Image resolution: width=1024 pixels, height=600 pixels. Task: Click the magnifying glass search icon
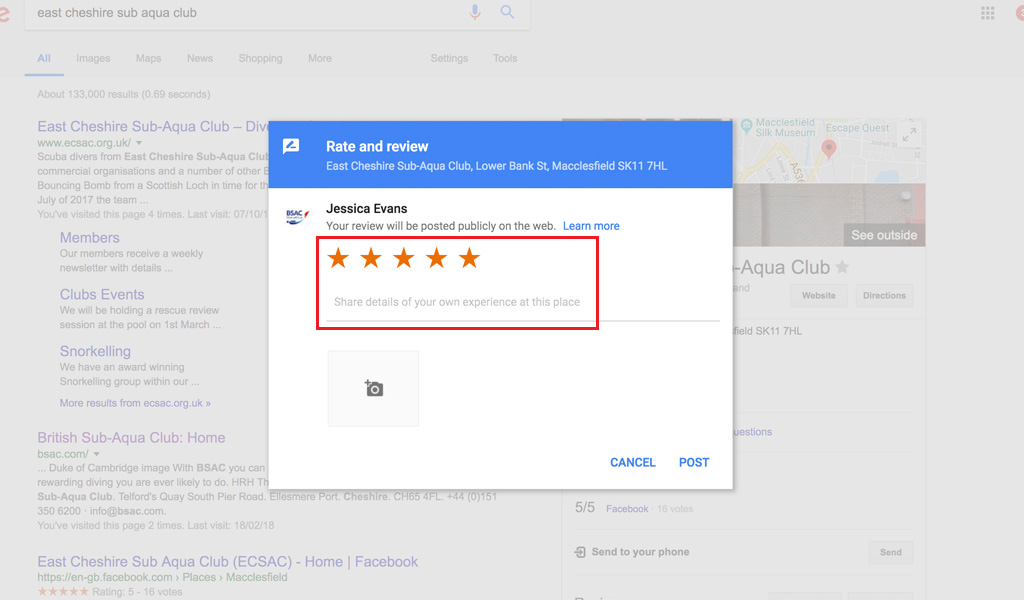[507, 12]
